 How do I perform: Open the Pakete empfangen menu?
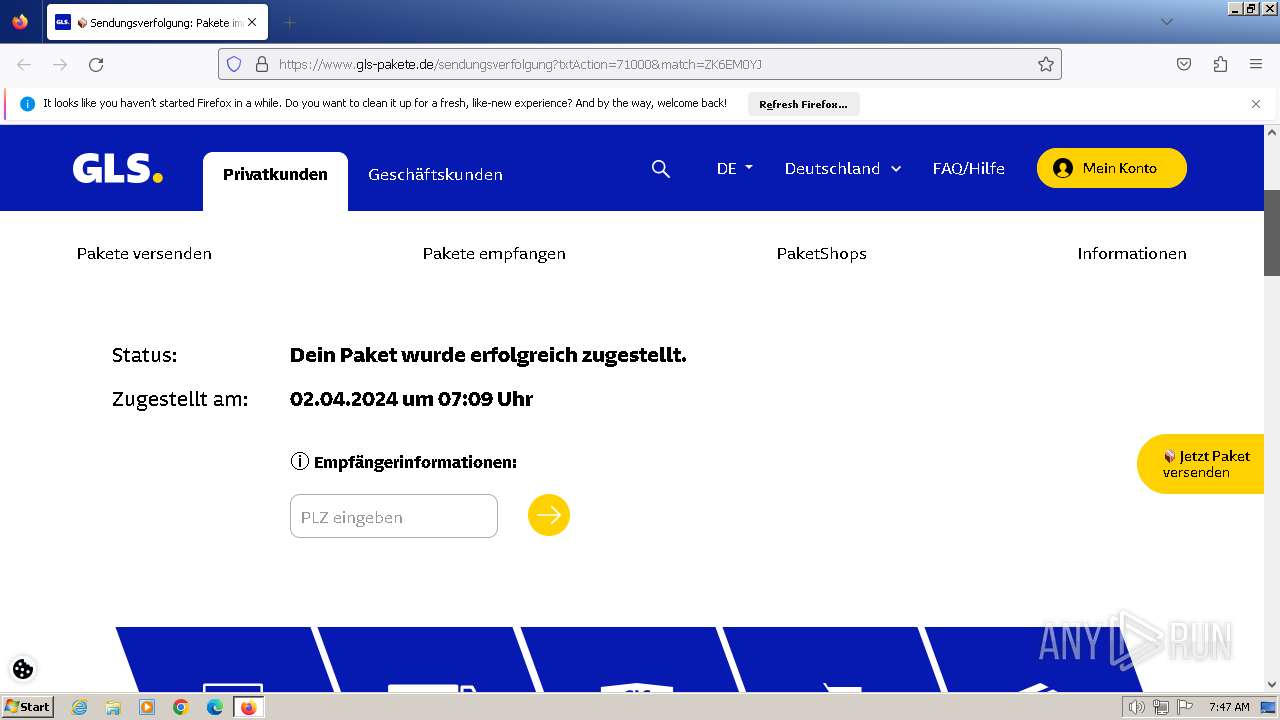click(494, 253)
